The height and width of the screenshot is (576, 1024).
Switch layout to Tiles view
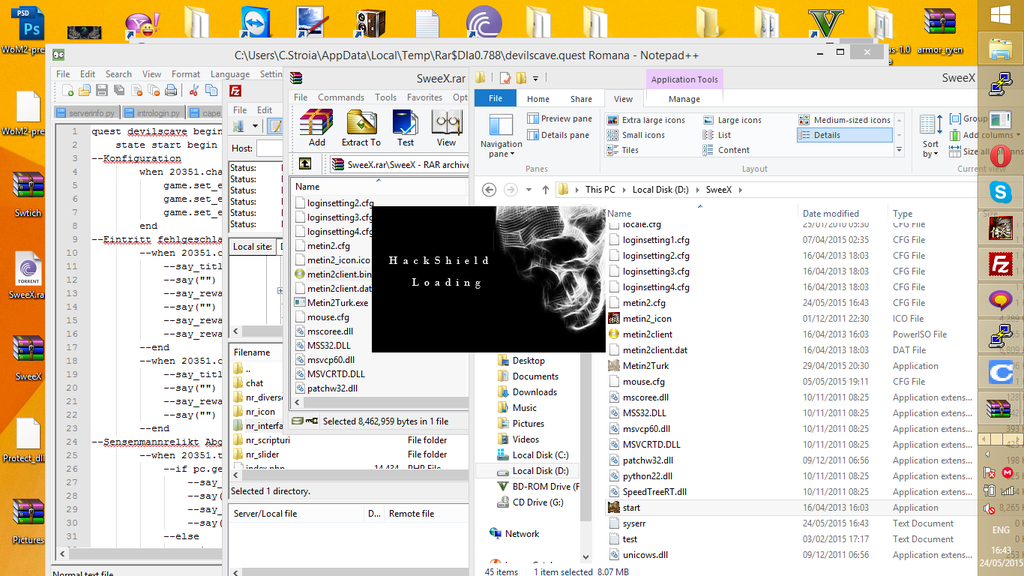pyautogui.click(x=623, y=150)
